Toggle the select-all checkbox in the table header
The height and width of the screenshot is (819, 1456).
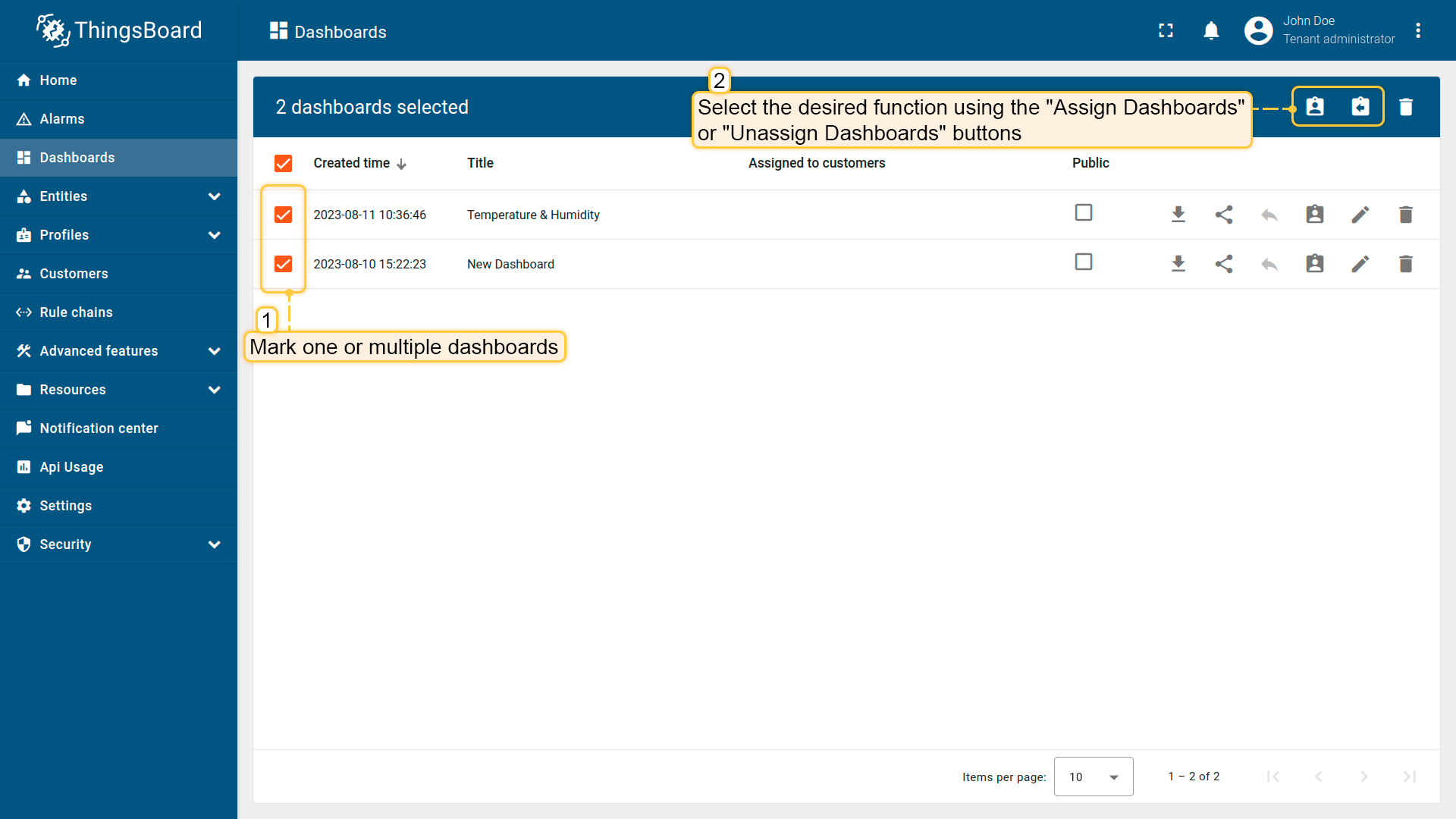[283, 163]
